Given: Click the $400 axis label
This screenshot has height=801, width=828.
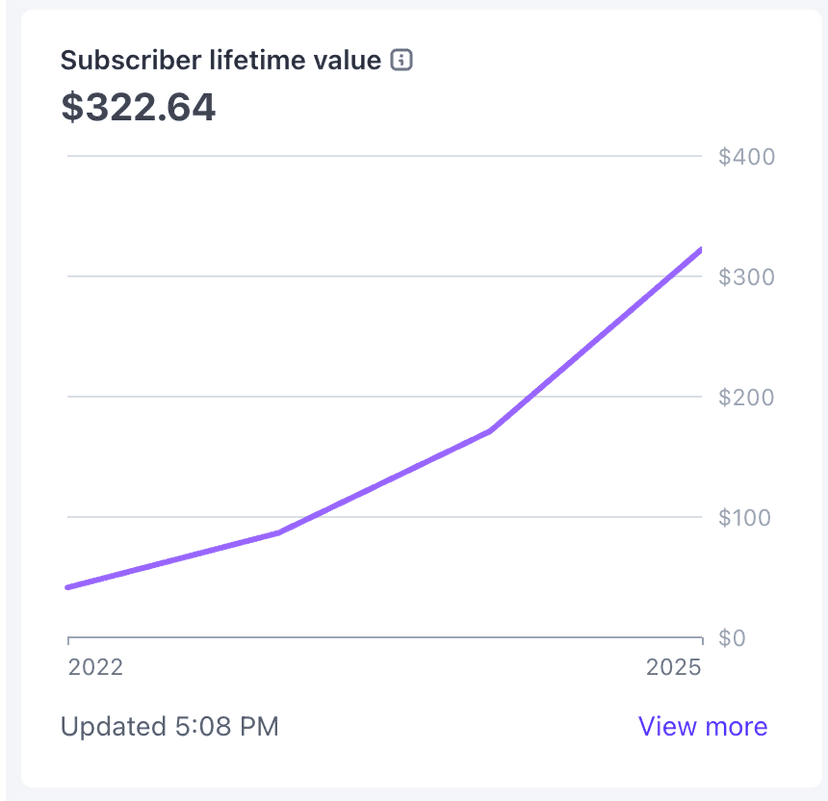Looking at the screenshot, I should 745,156.
